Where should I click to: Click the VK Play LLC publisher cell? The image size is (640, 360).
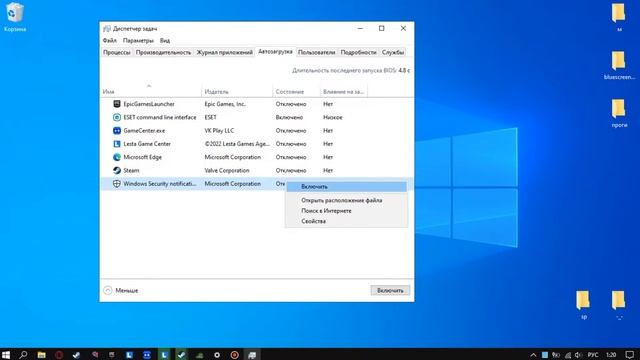[x=219, y=131]
